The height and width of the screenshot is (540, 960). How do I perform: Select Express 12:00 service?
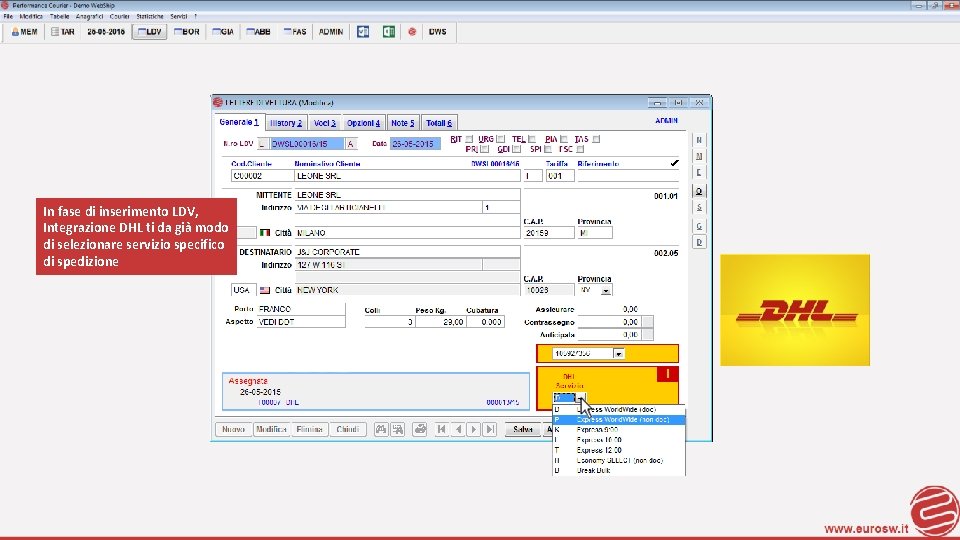(619, 450)
